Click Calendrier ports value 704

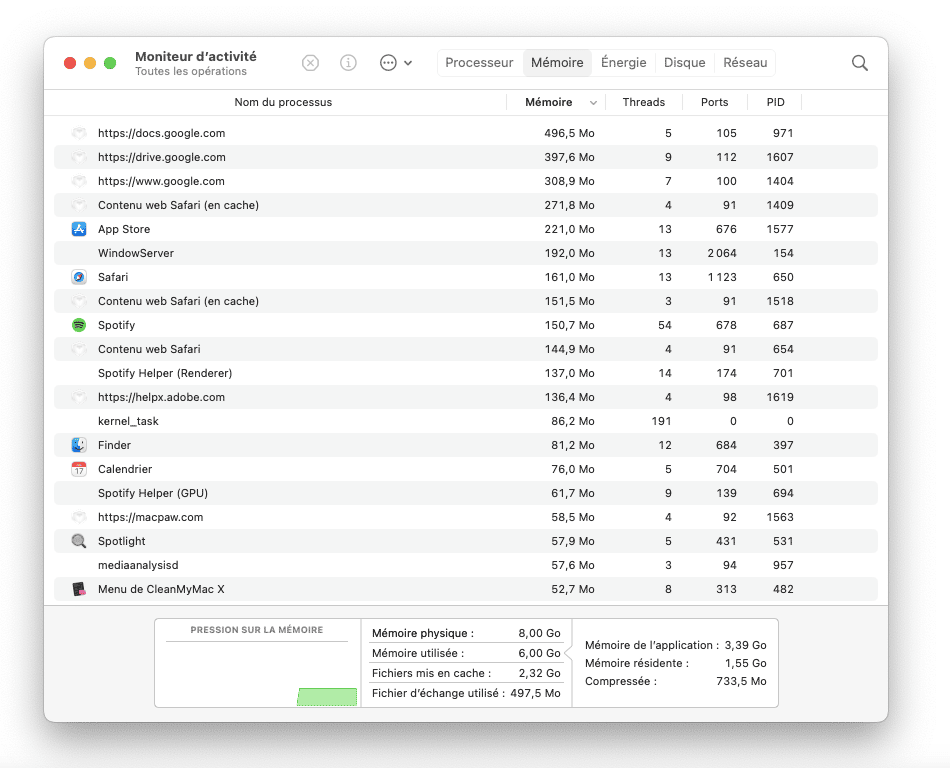726,469
